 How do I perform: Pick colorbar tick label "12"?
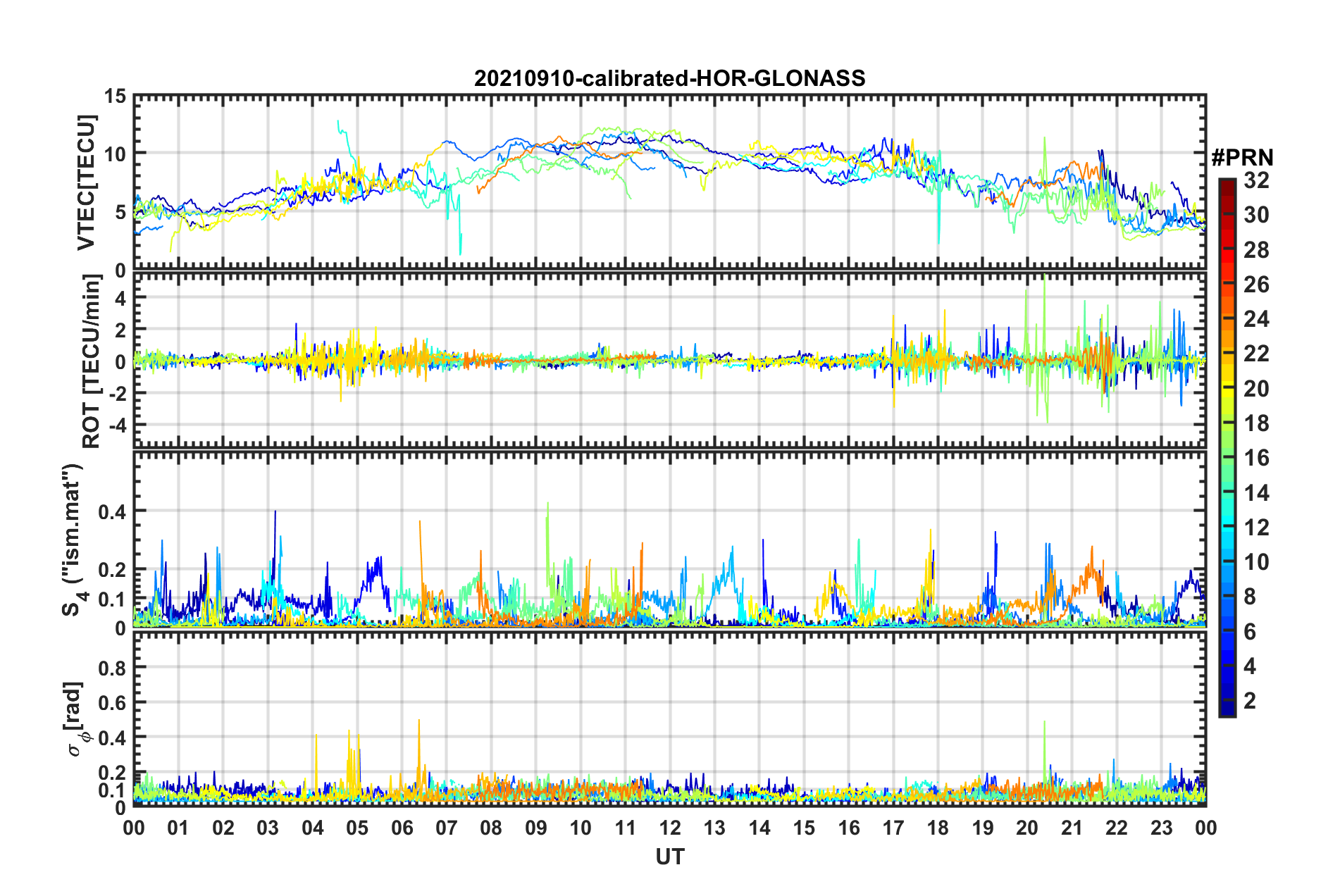point(1256,528)
